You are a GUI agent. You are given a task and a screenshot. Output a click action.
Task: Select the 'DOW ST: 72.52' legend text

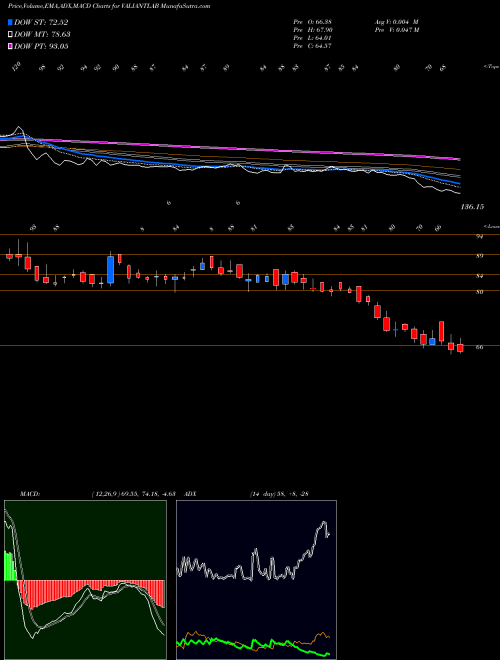tap(41, 22)
